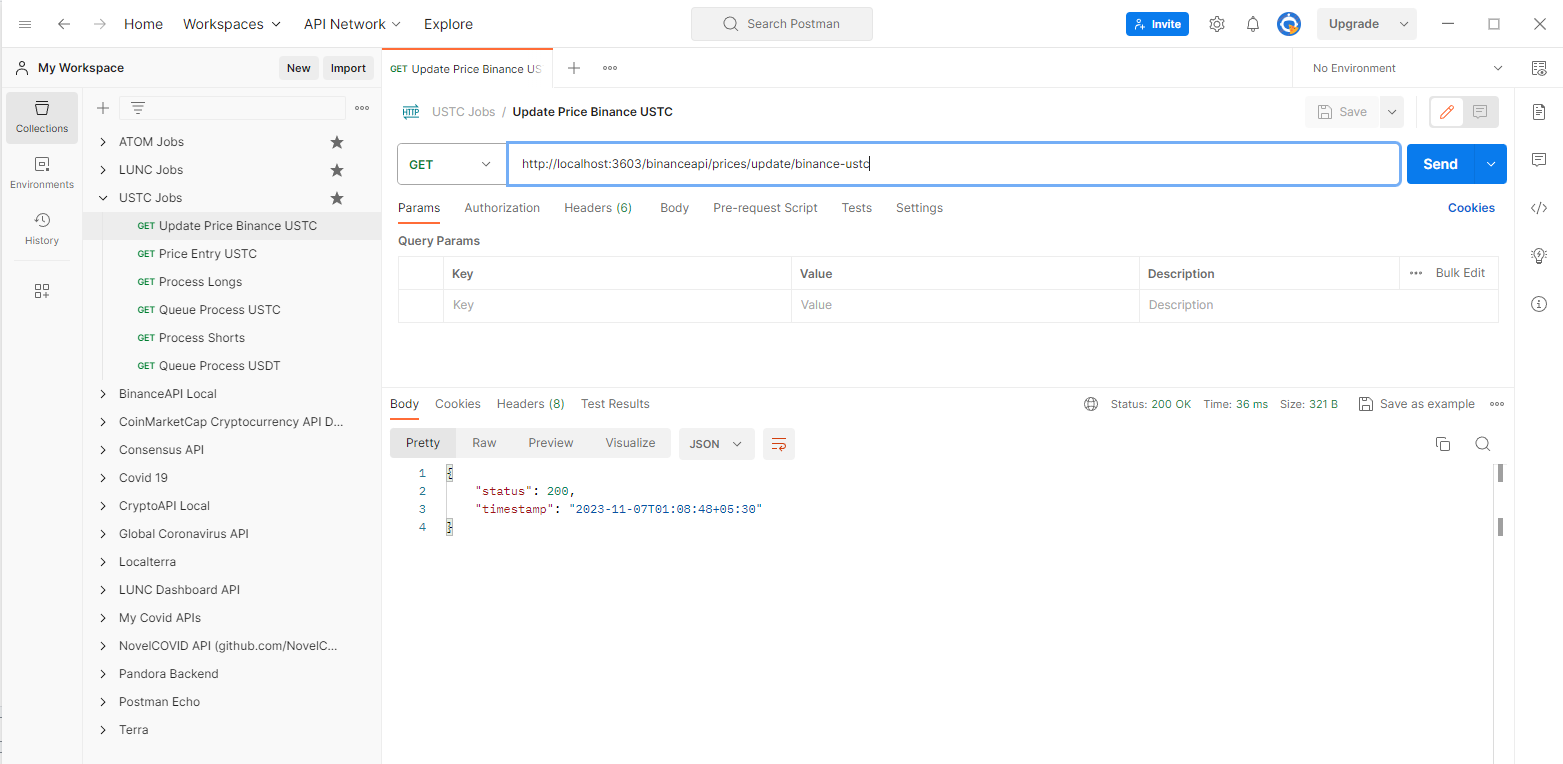Image resolution: width=1563 pixels, height=764 pixels.
Task: Open the Code snippet icon
Action: [x=1539, y=208]
